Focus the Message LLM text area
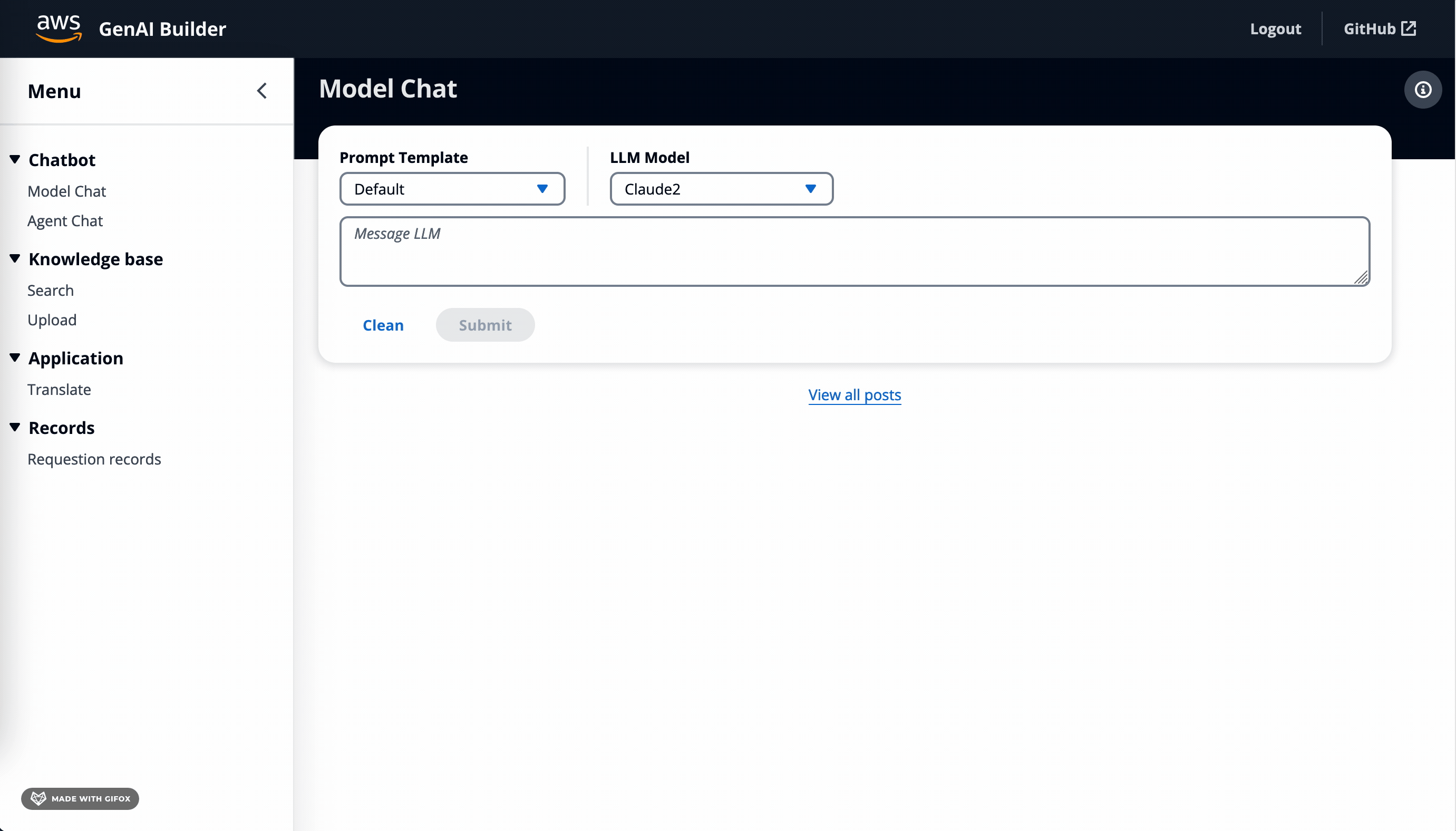This screenshot has height=831, width=1456. [854, 251]
